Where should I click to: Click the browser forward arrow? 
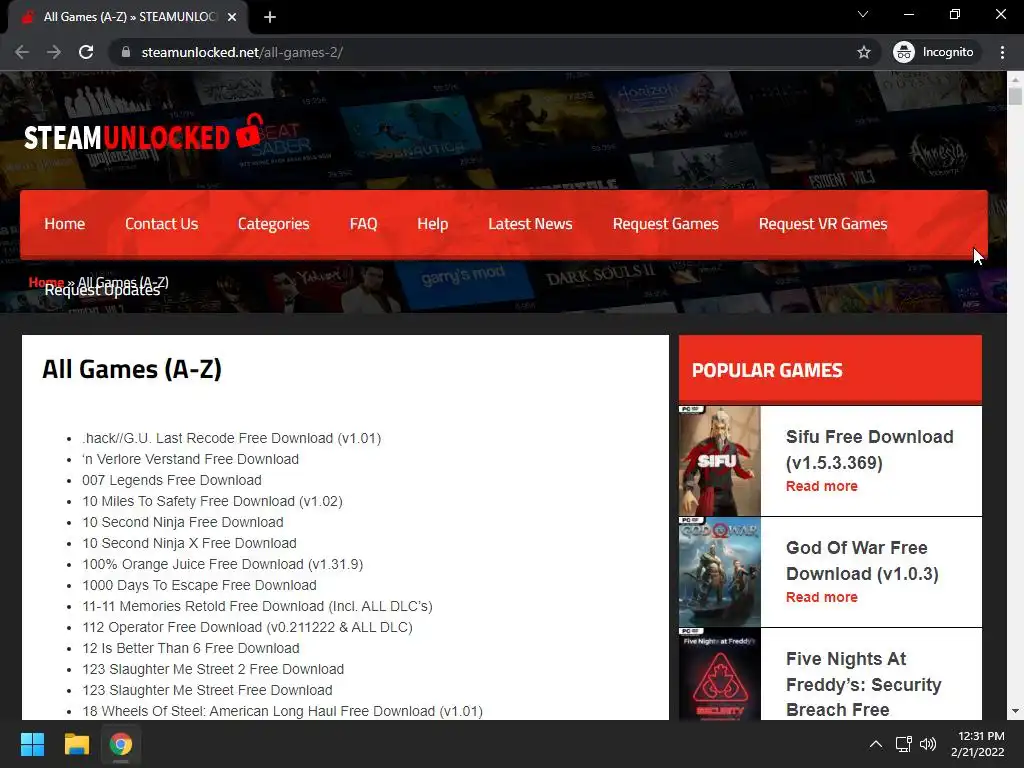[x=54, y=52]
